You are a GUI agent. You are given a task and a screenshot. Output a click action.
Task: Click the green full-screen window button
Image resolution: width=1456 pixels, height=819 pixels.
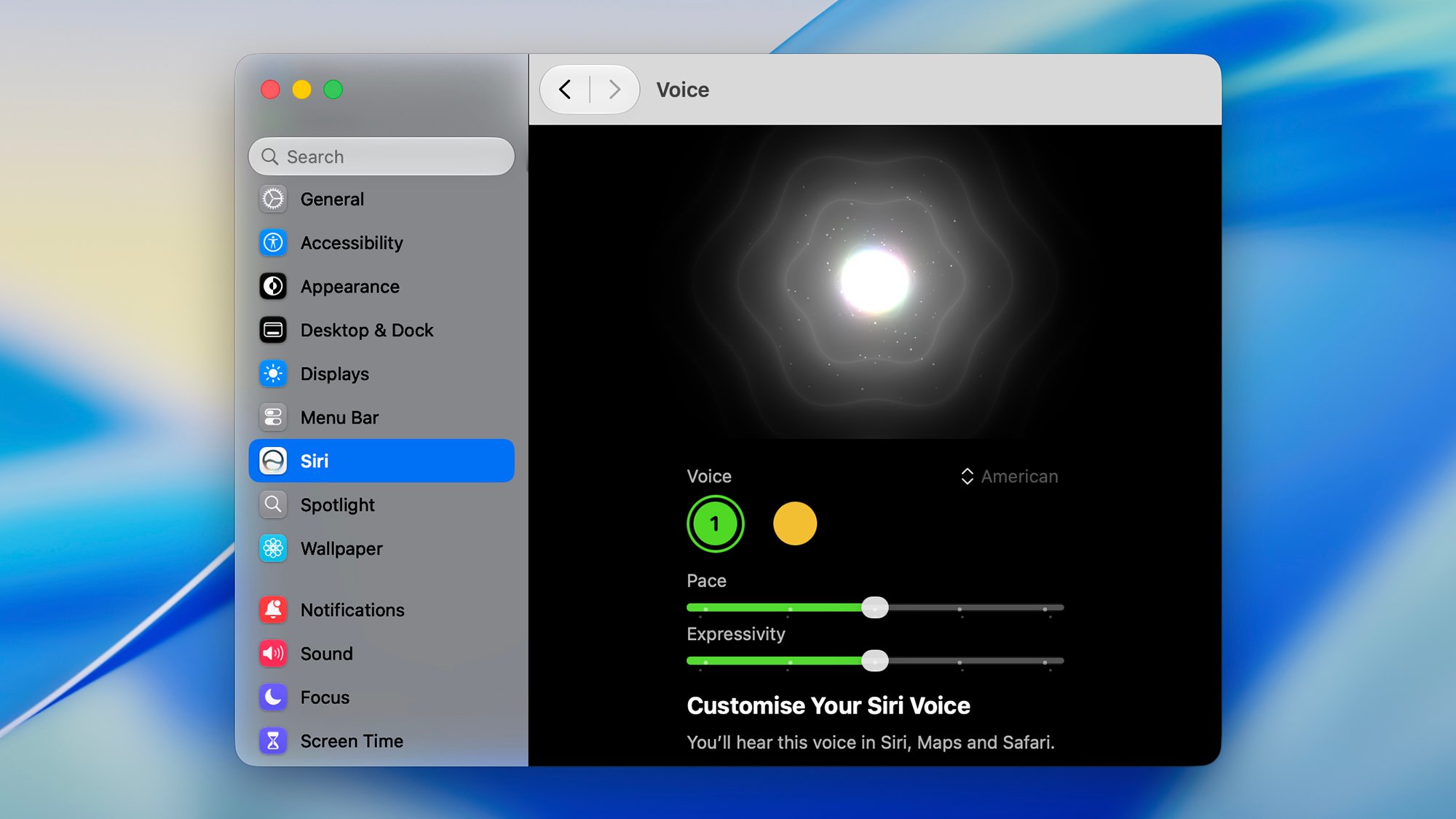pos(333,90)
